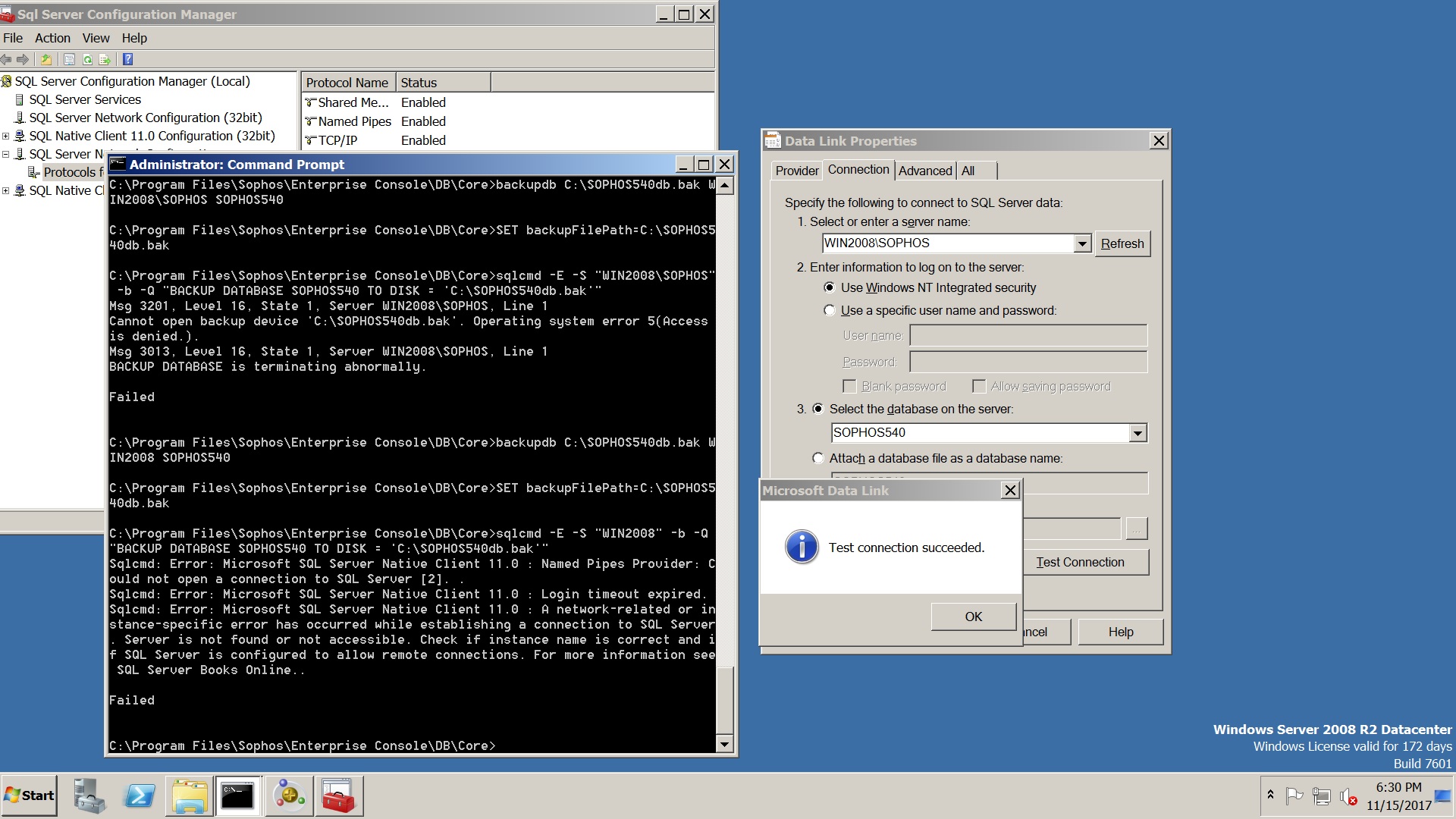Click the Export List toolbar icon
The image size is (1456, 819).
point(105,59)
